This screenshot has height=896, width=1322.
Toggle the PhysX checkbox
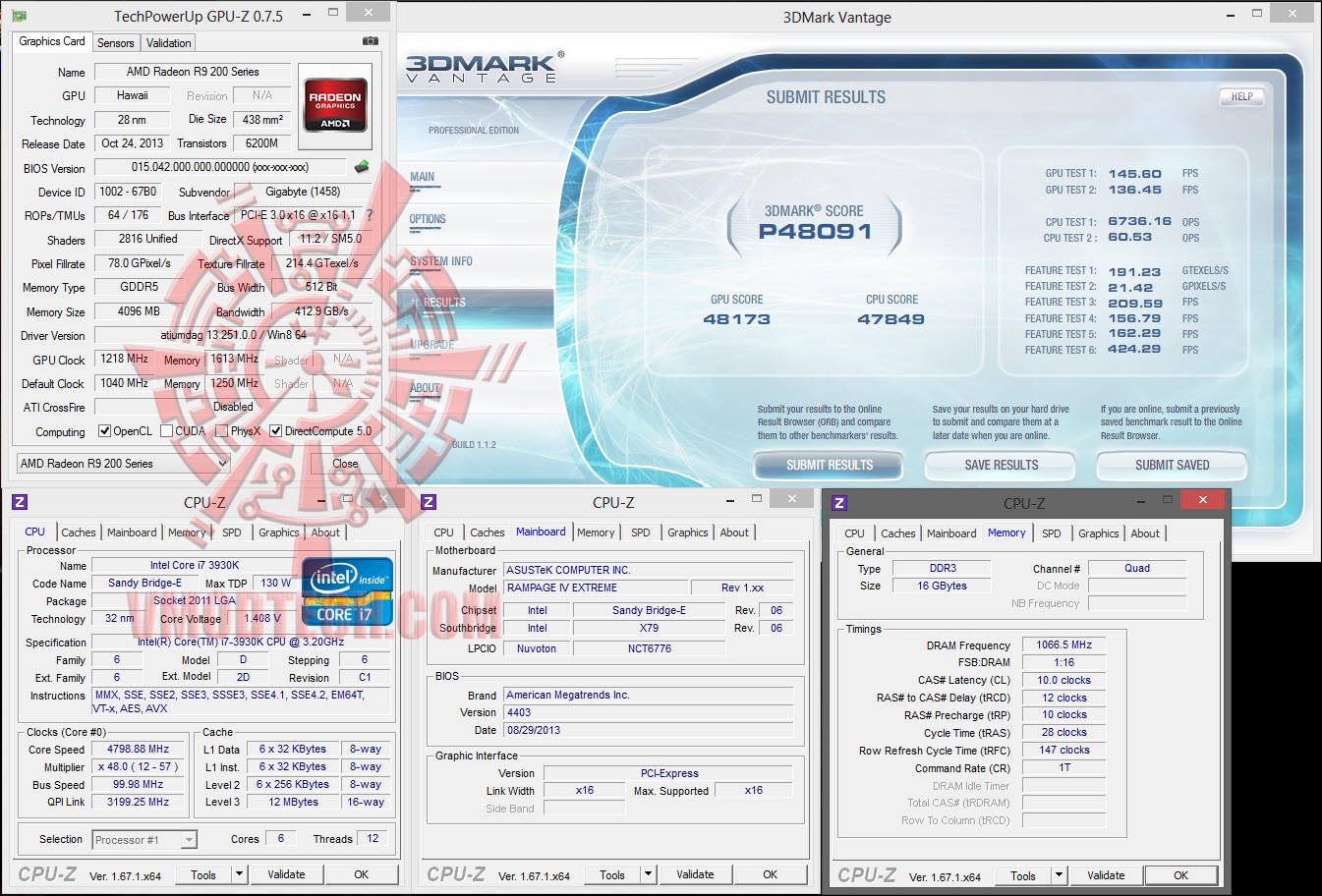[222, 431]
